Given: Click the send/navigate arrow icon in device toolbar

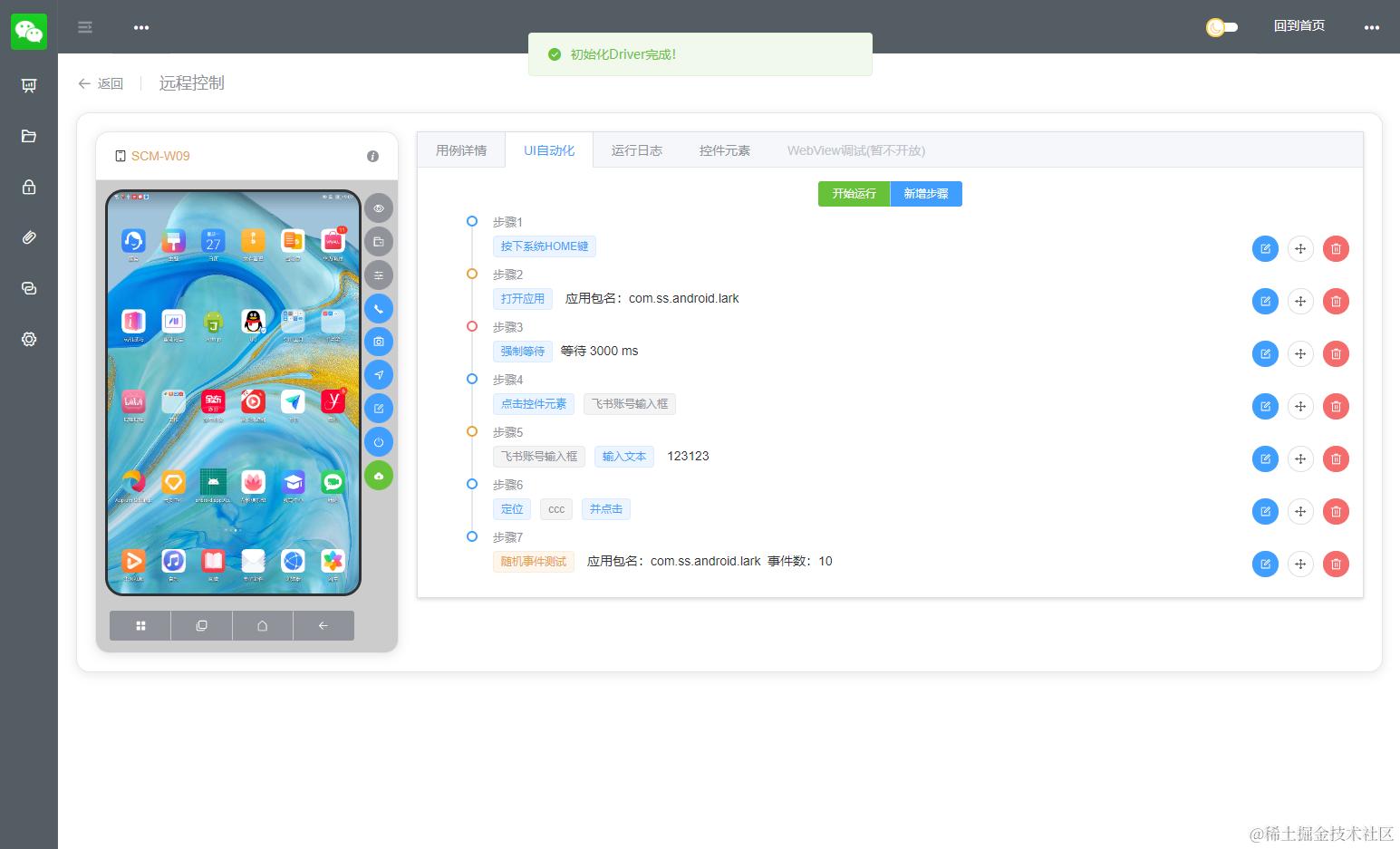Looking at the screenshot, I should (x=379, y=375).
